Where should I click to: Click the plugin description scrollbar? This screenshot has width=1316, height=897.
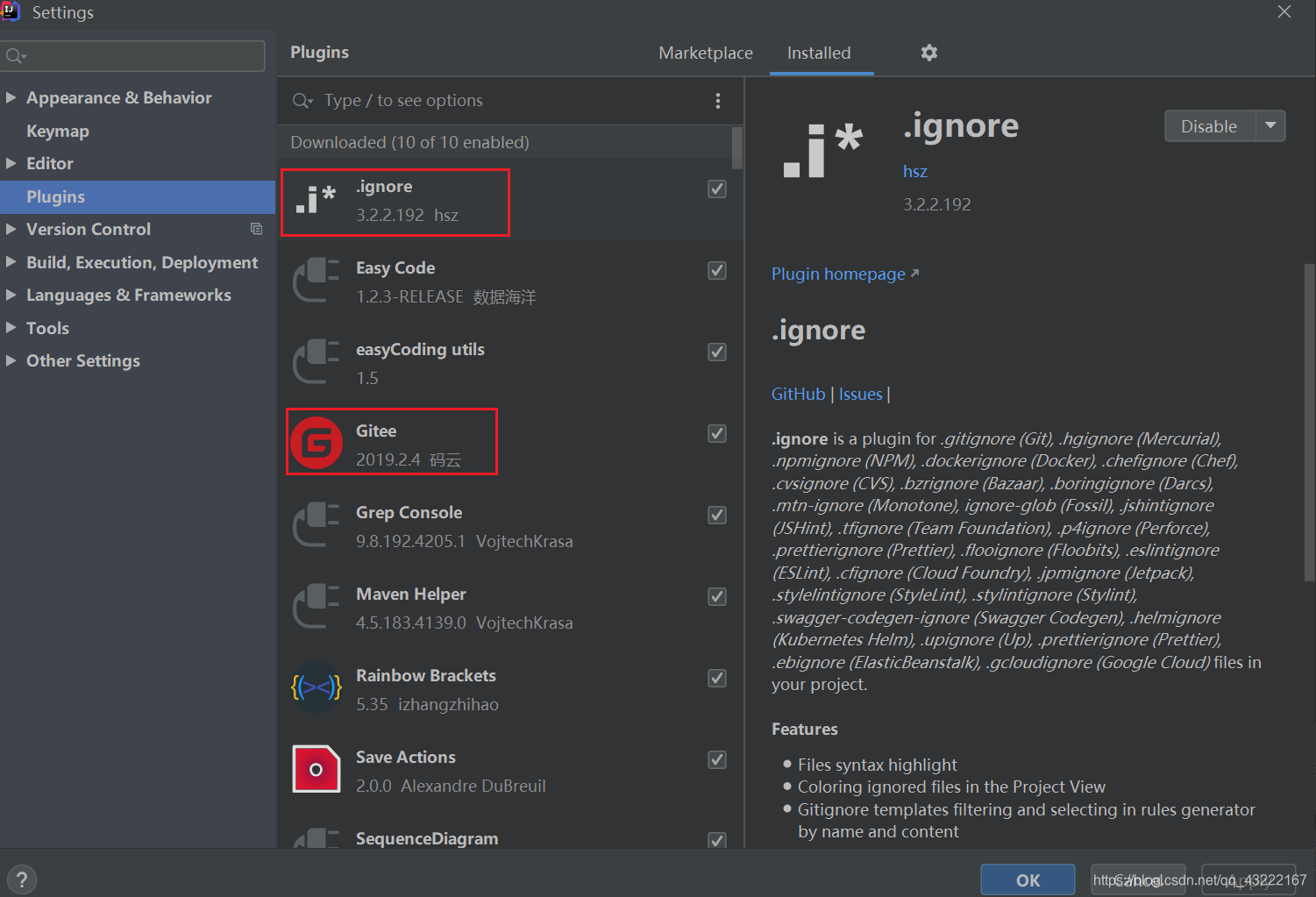click(x=1309, y=421)
